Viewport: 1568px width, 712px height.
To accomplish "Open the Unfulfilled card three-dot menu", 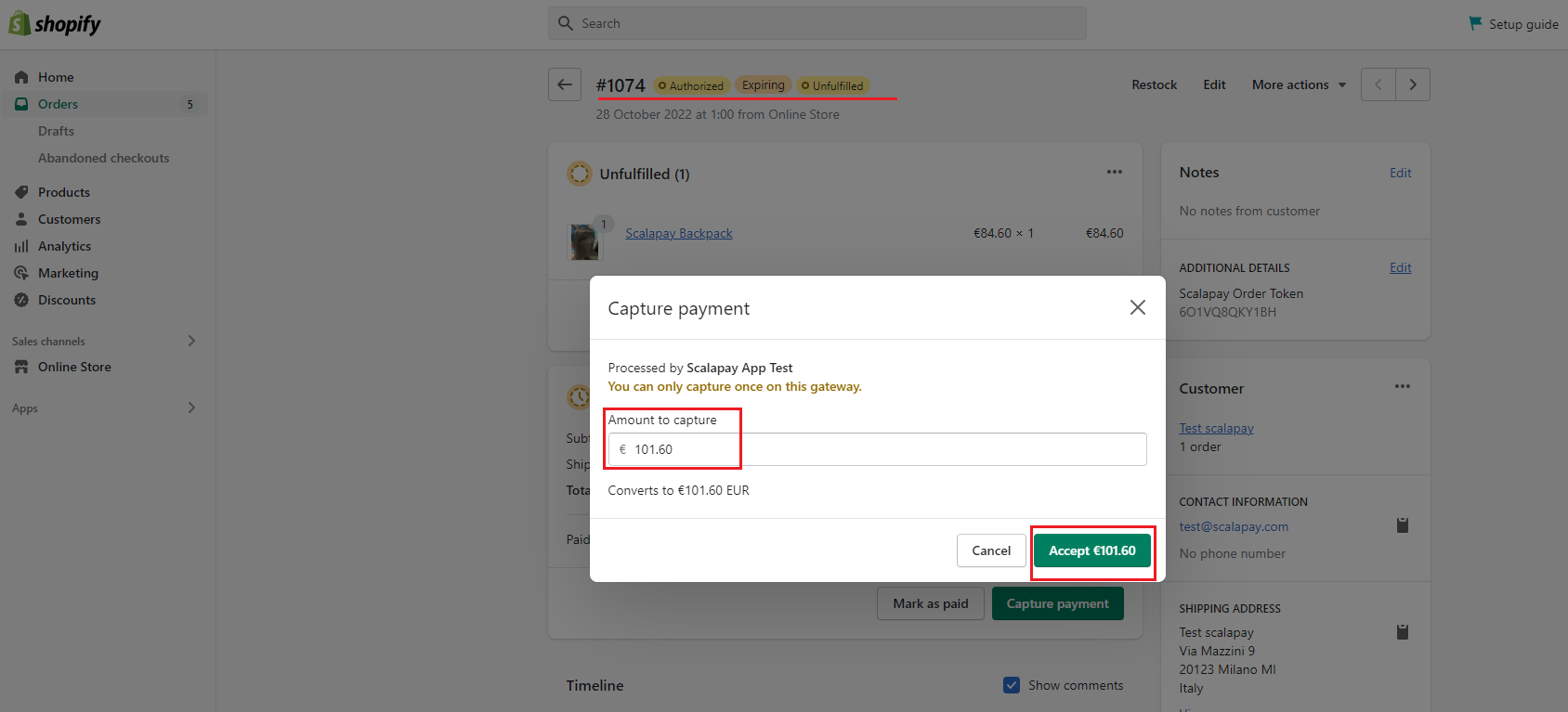I will coord(1115,172).
